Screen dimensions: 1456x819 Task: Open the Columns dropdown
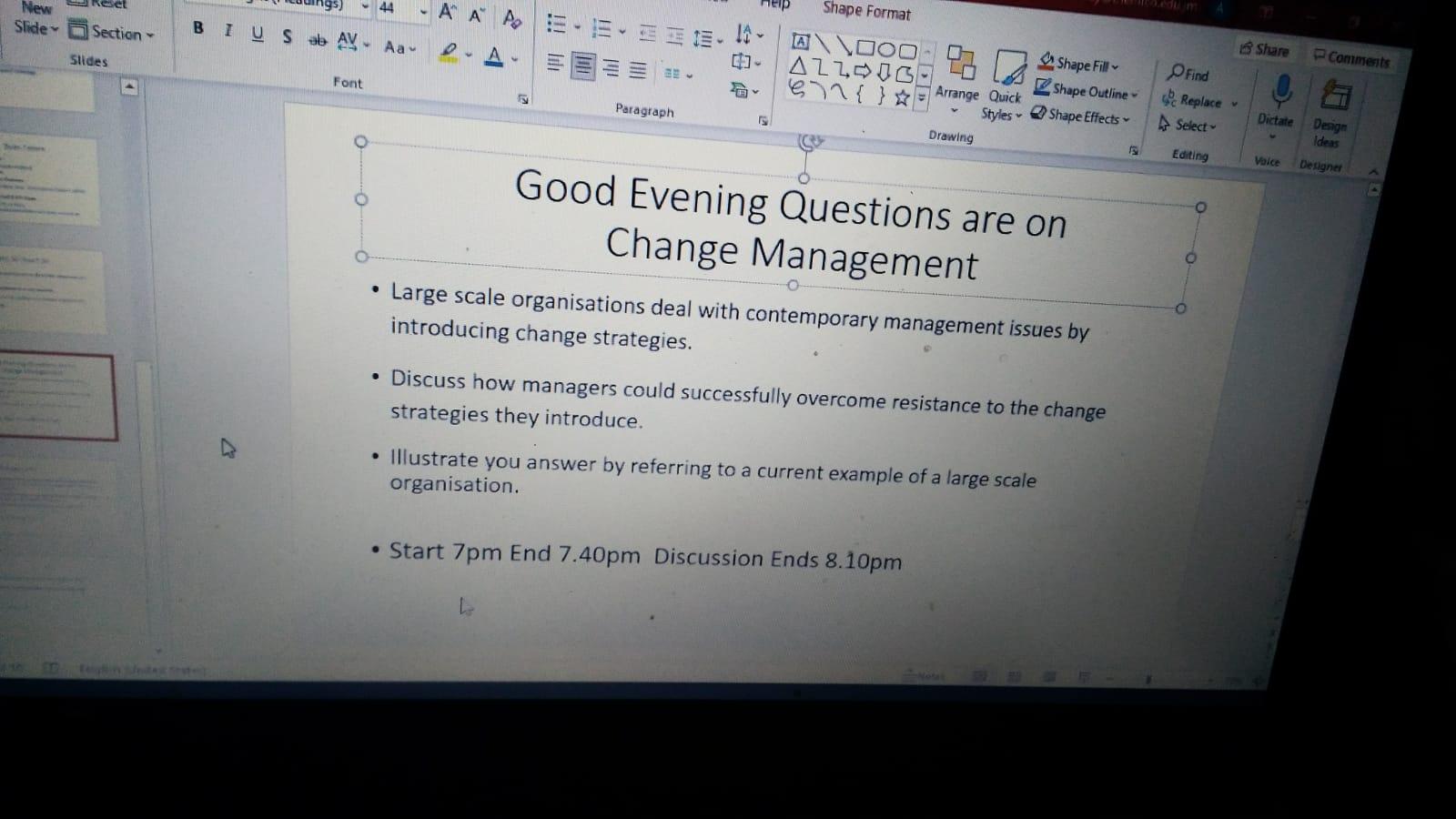pos(678,74)
